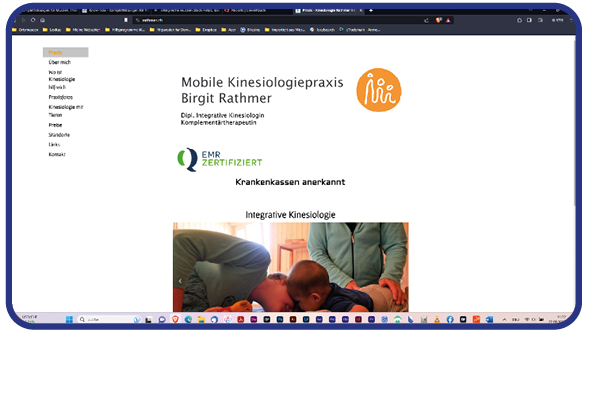Image resolution: width=591 pixels, height=413 pixels.
Task: Open Adobe InDesign from the taskbar
Action: (x=358, y=320)
